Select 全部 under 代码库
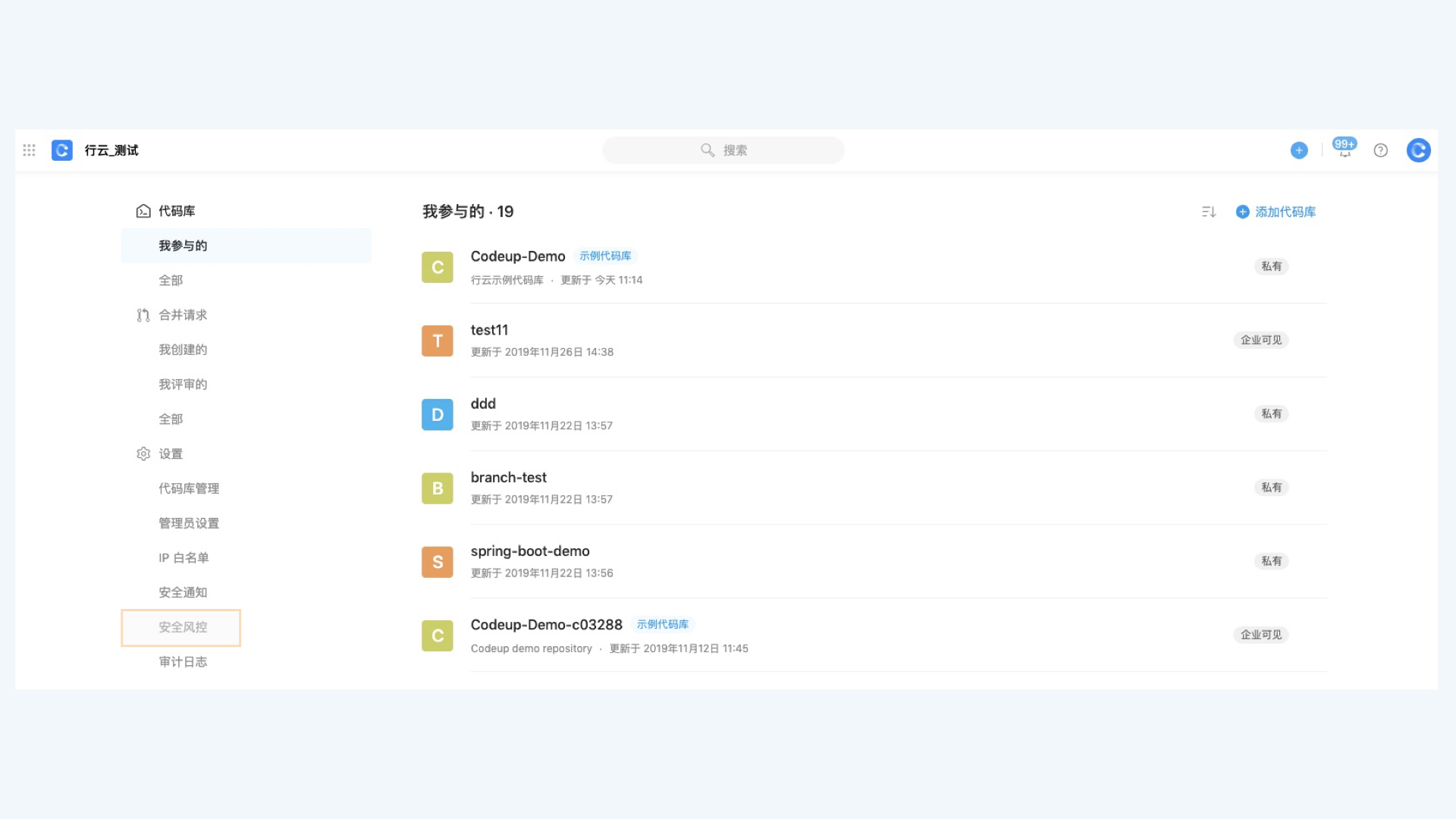 (171, 281)
